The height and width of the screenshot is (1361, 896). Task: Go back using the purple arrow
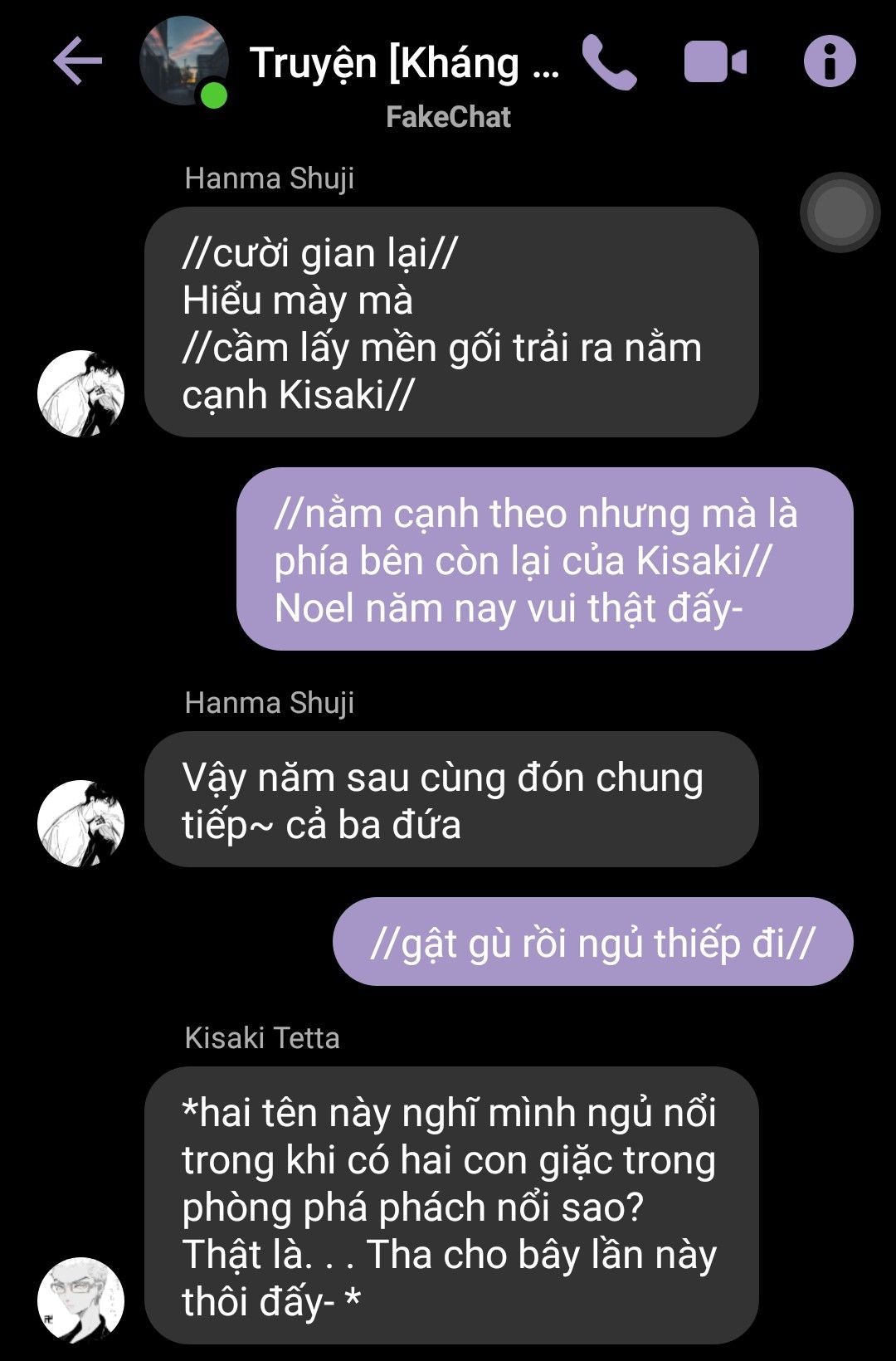click(x=77, y=61)
